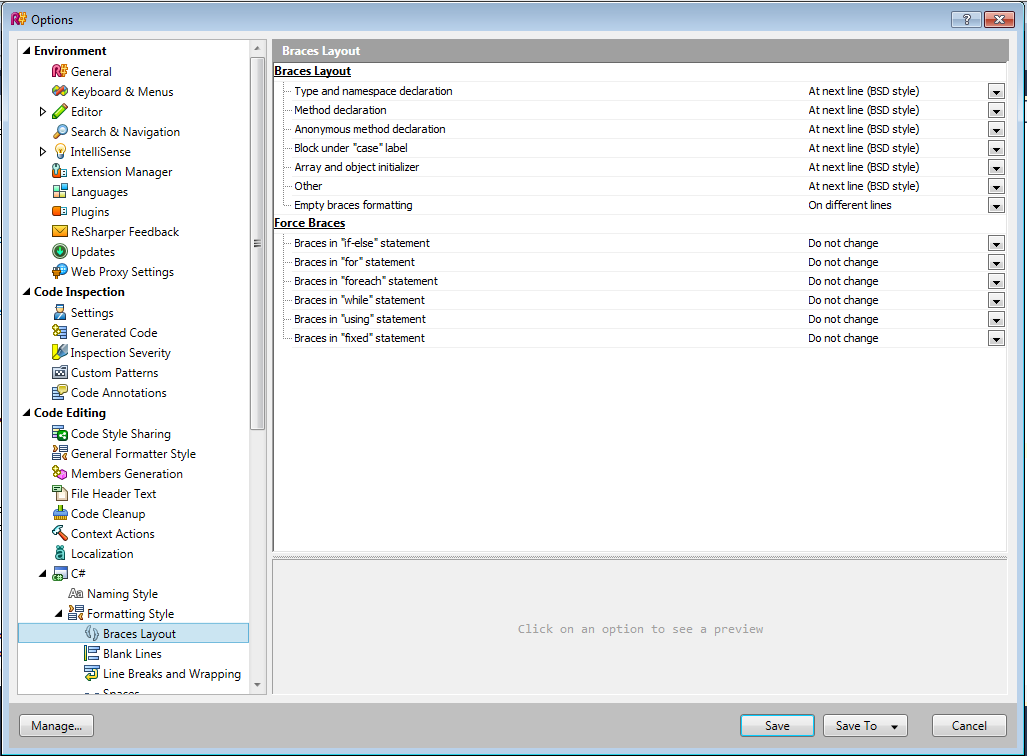Open dropdown for Method declaration braces
This screenshot has width=1027, height=756.
pyautogui.click(x=996, y=111)
